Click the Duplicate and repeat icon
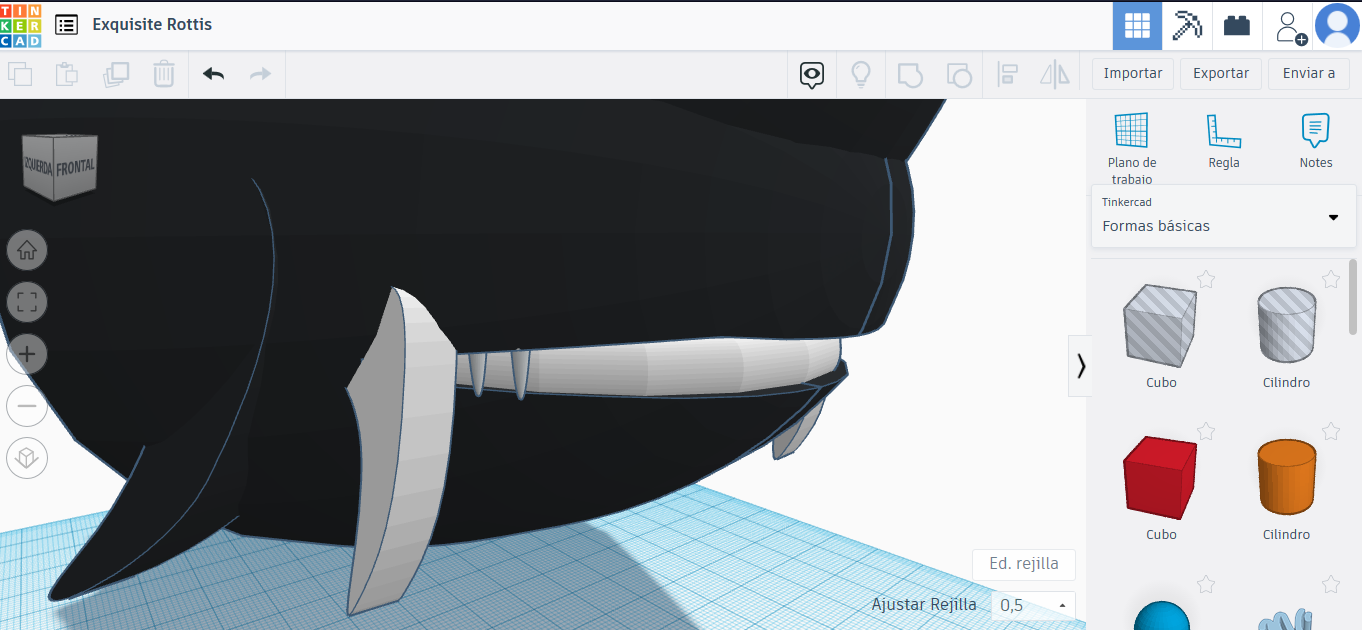 click(x=116, y=74)
